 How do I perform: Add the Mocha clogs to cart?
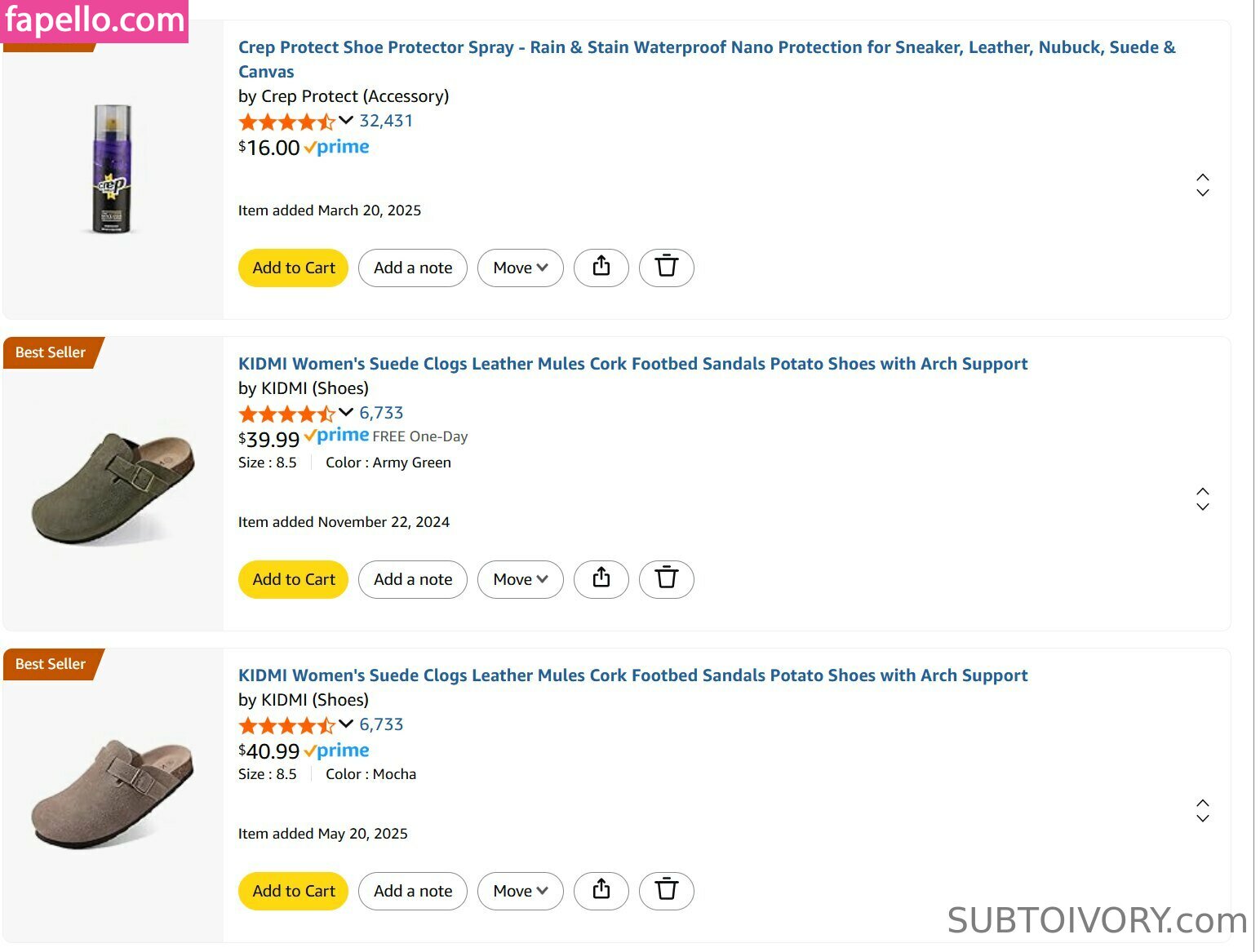294,891
